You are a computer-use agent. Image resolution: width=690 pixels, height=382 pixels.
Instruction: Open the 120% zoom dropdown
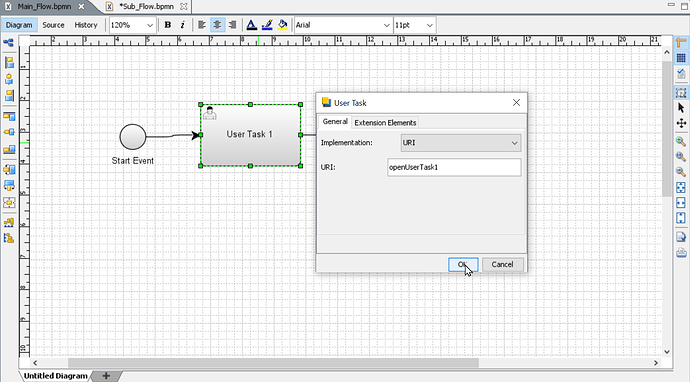[132, 25]
